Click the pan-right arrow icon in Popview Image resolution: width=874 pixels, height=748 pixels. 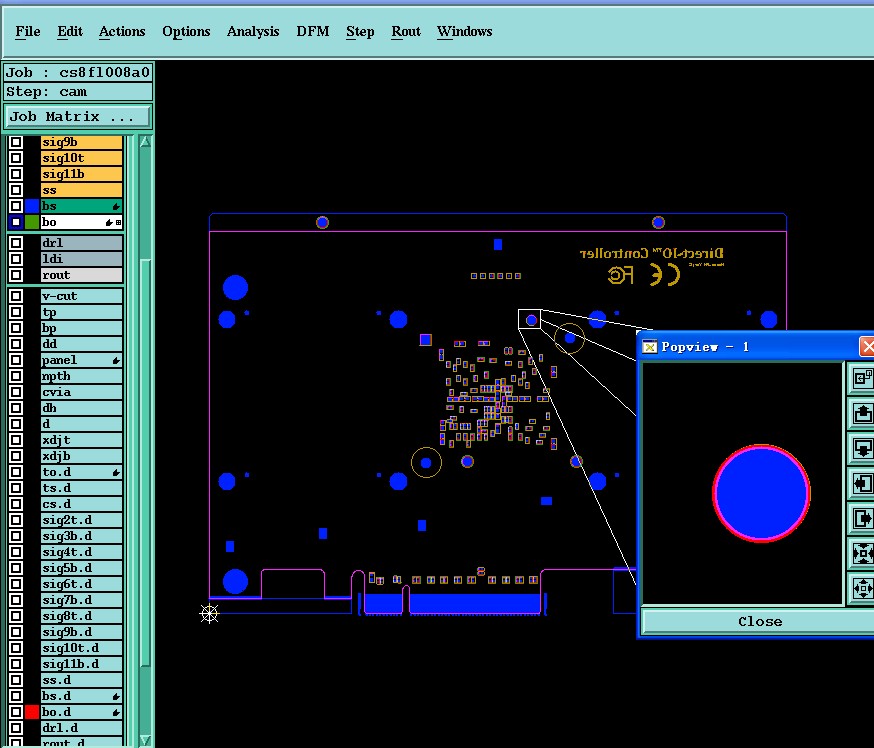point(862,518)
